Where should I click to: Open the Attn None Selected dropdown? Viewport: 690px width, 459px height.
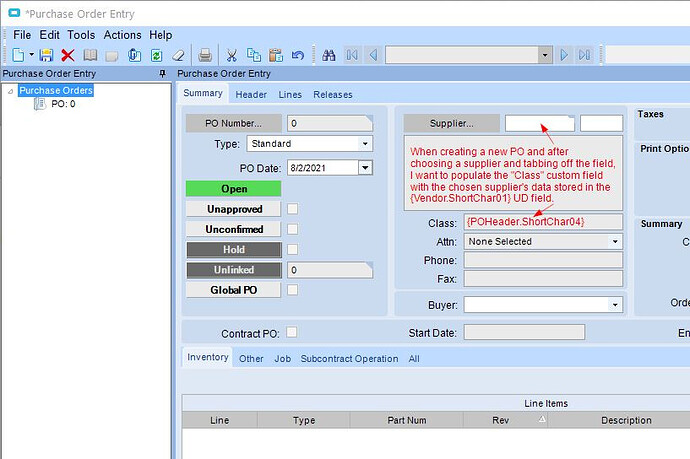tap(615, 242)
